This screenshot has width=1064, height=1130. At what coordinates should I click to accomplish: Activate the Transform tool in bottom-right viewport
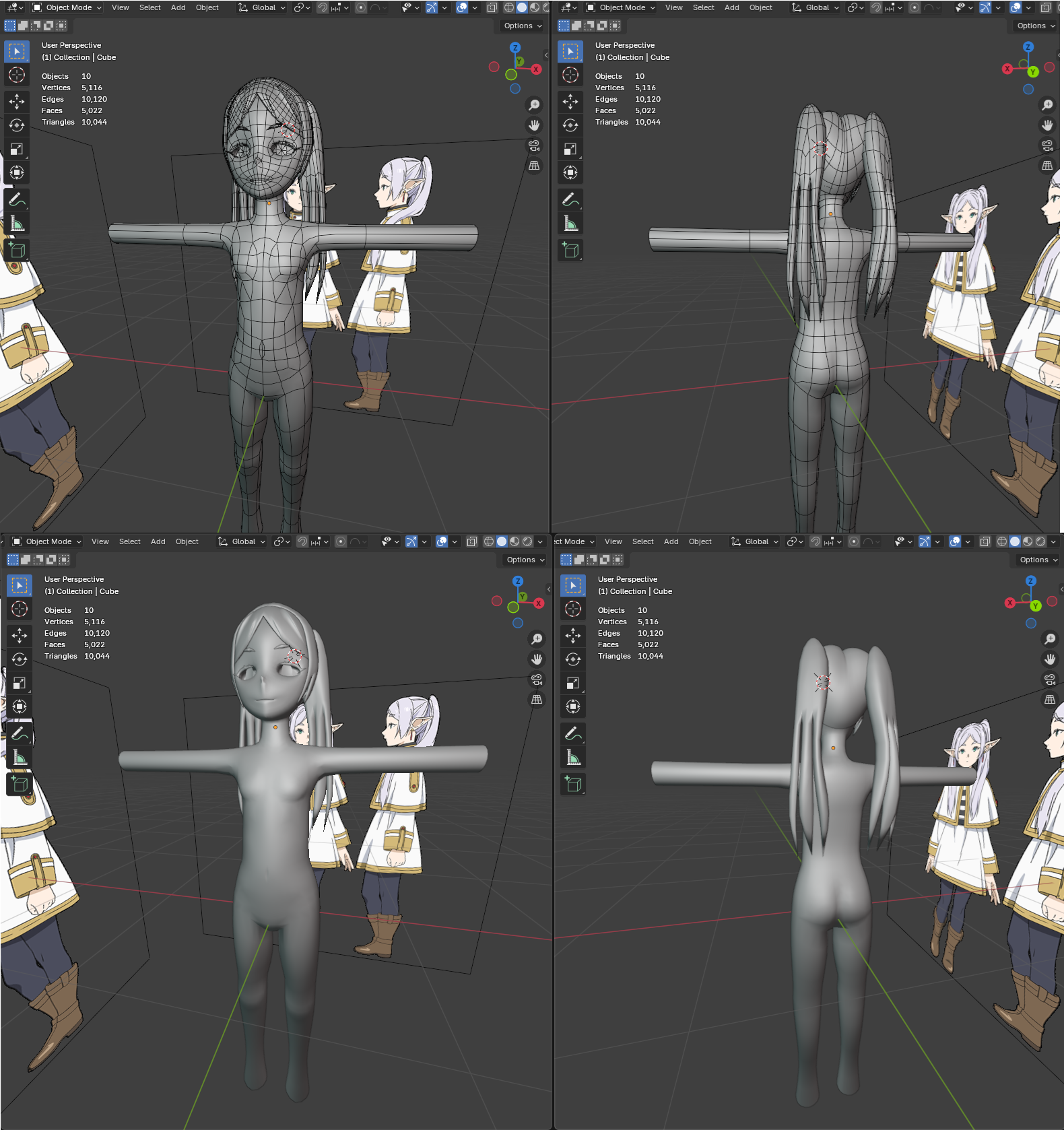(573, 706)
